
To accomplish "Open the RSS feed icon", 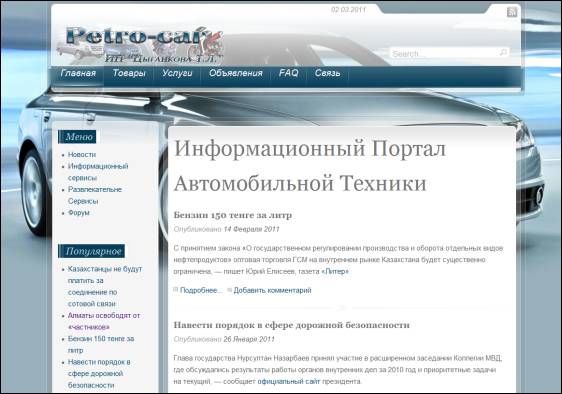I will coord(512,12).
